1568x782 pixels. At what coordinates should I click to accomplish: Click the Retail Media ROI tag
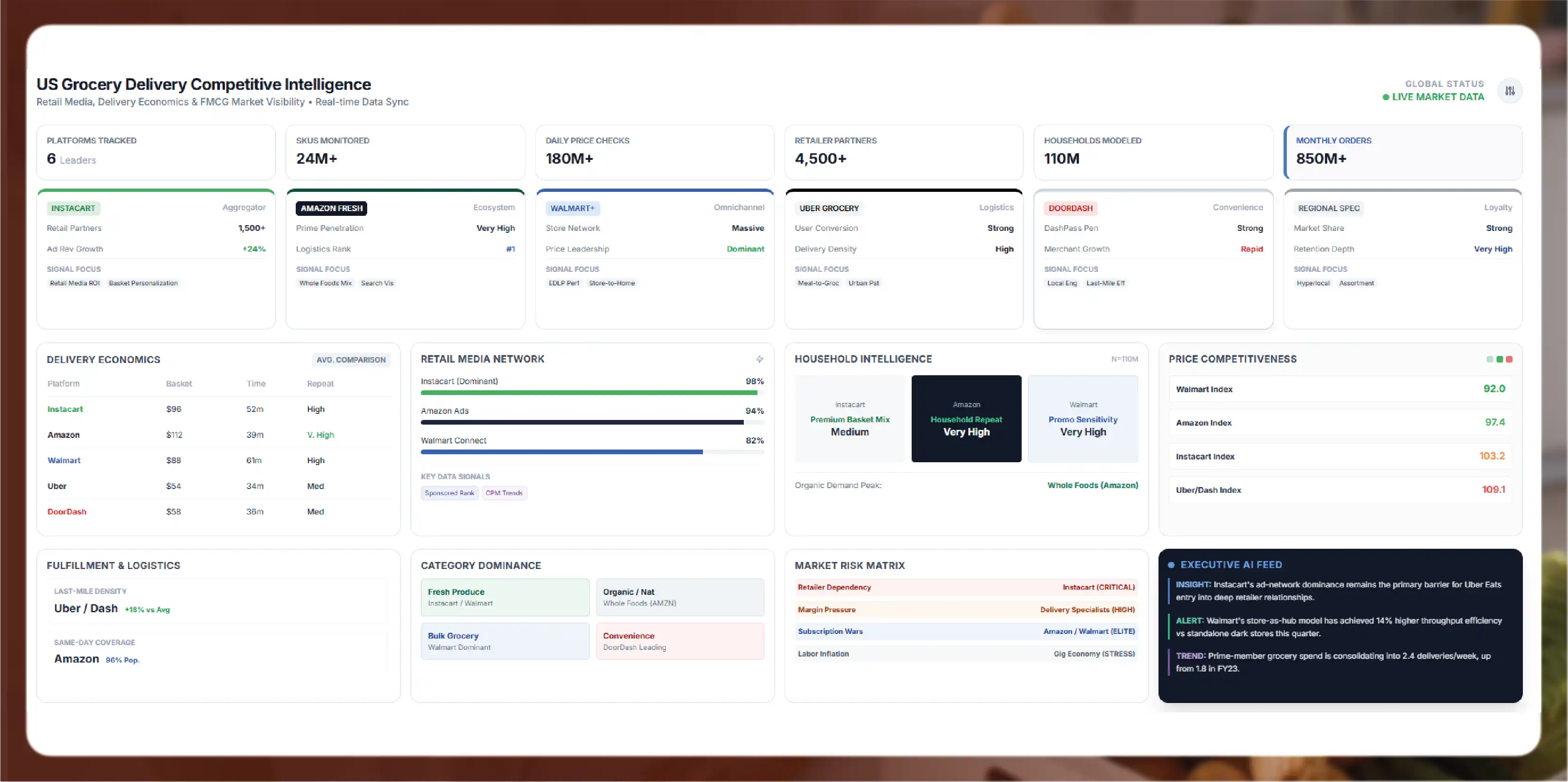tap(75, 283)
